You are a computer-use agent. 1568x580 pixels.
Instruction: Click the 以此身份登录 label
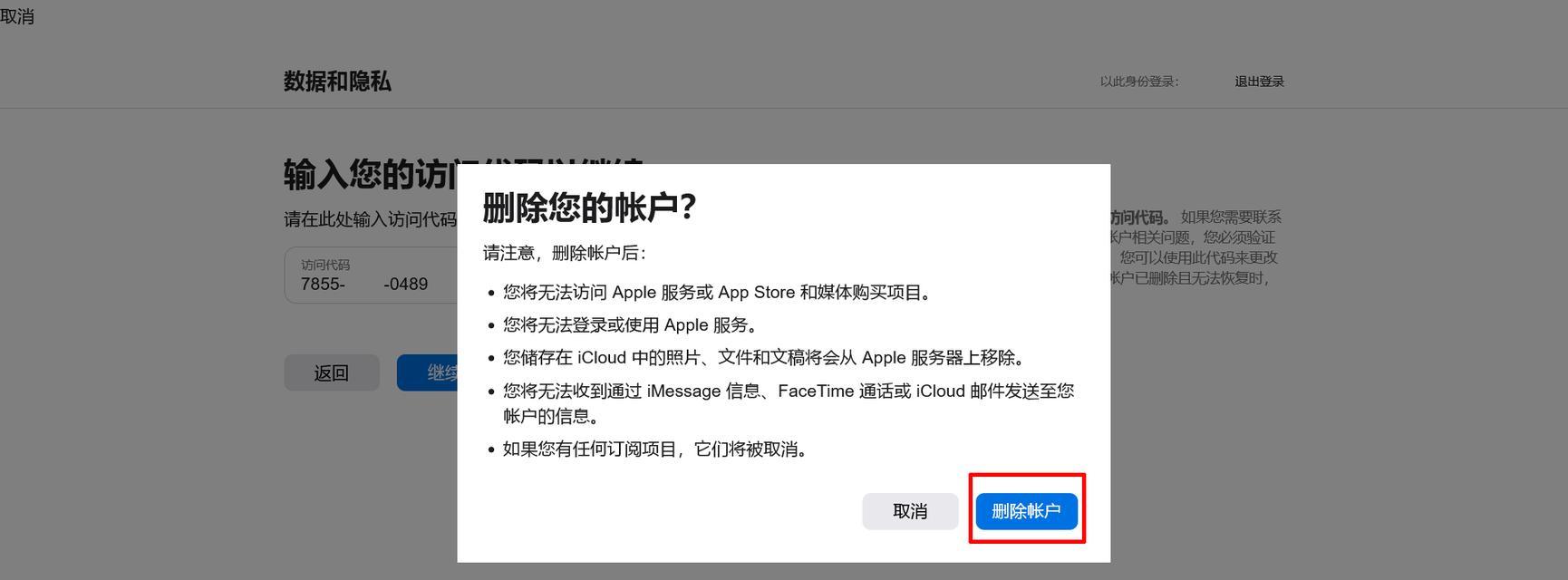click(1139, 82)
